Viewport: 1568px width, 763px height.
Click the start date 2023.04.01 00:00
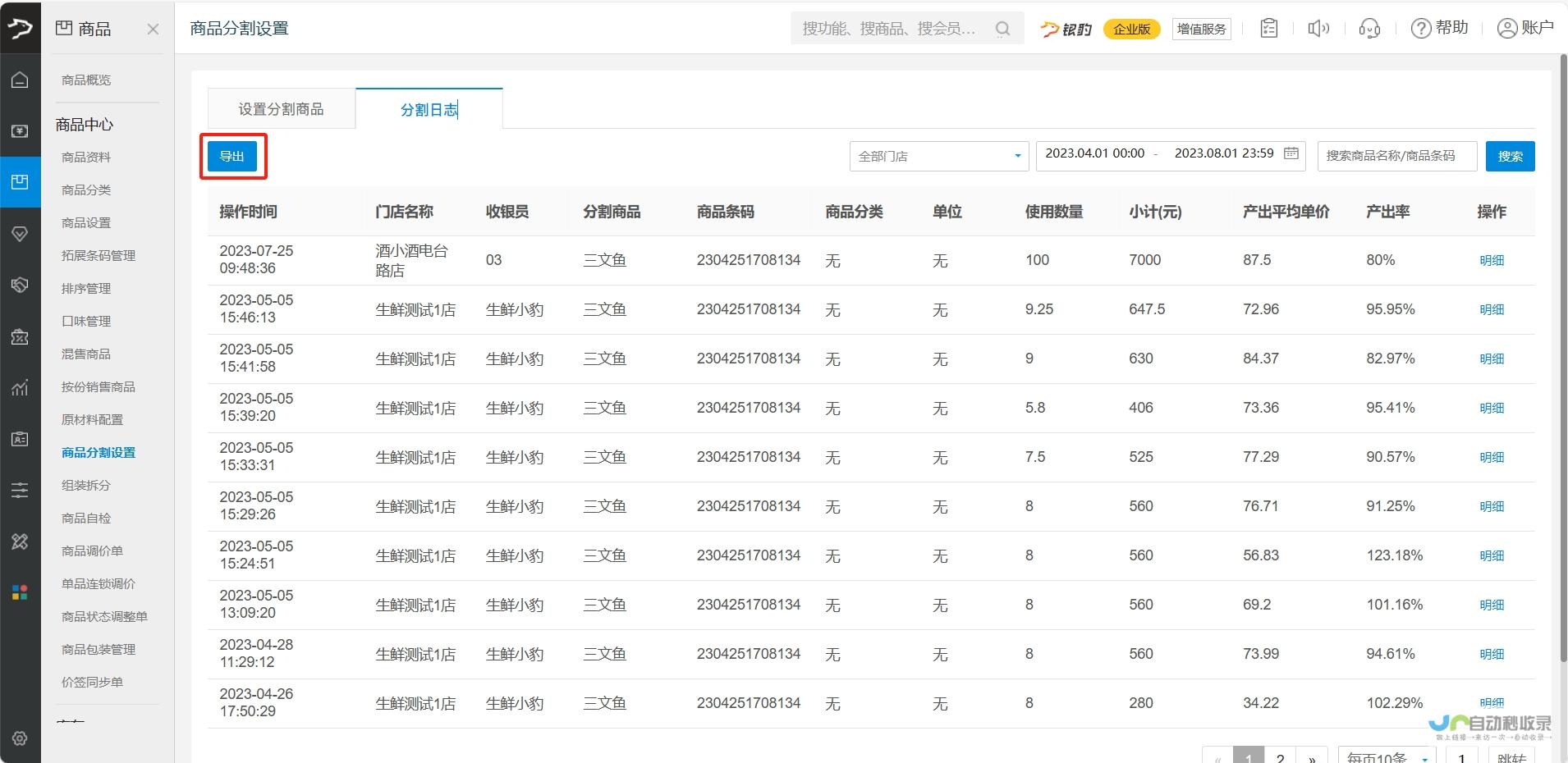pyautogui.click(x=1094, y=153)
